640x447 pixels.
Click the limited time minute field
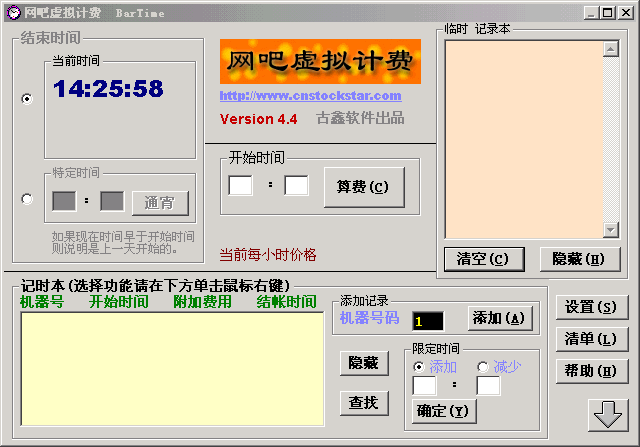(488, 386)
